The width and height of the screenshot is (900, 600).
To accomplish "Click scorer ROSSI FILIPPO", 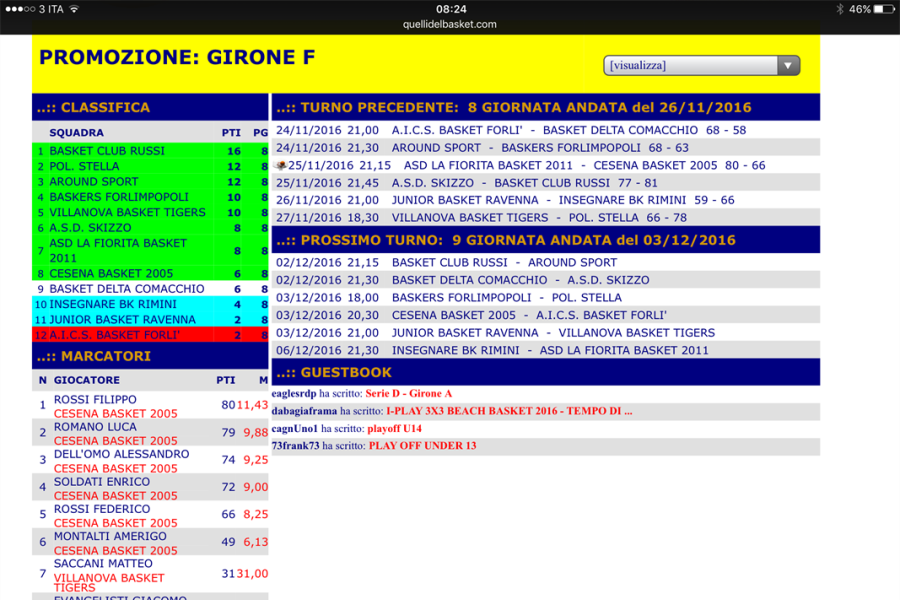I will pyautogui.click(x=95, y=399).
